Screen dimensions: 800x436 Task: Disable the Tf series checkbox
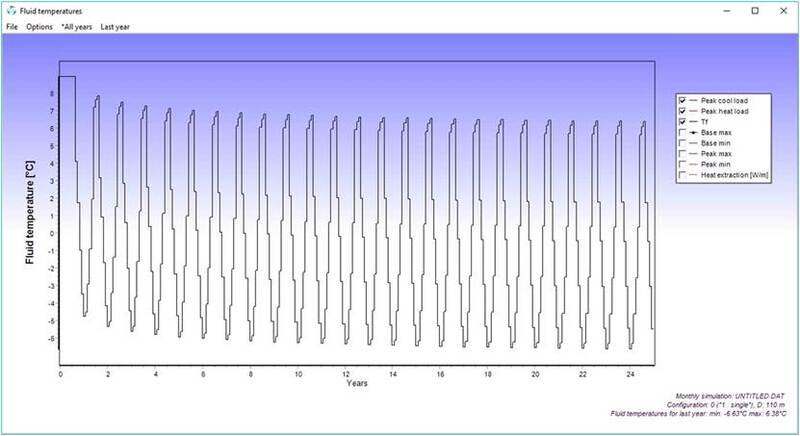pos(682,123)
